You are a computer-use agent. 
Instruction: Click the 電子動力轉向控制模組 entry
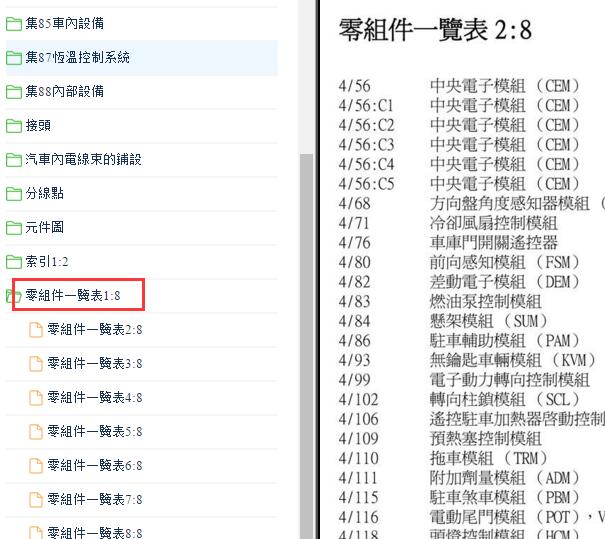pos(510,380)
